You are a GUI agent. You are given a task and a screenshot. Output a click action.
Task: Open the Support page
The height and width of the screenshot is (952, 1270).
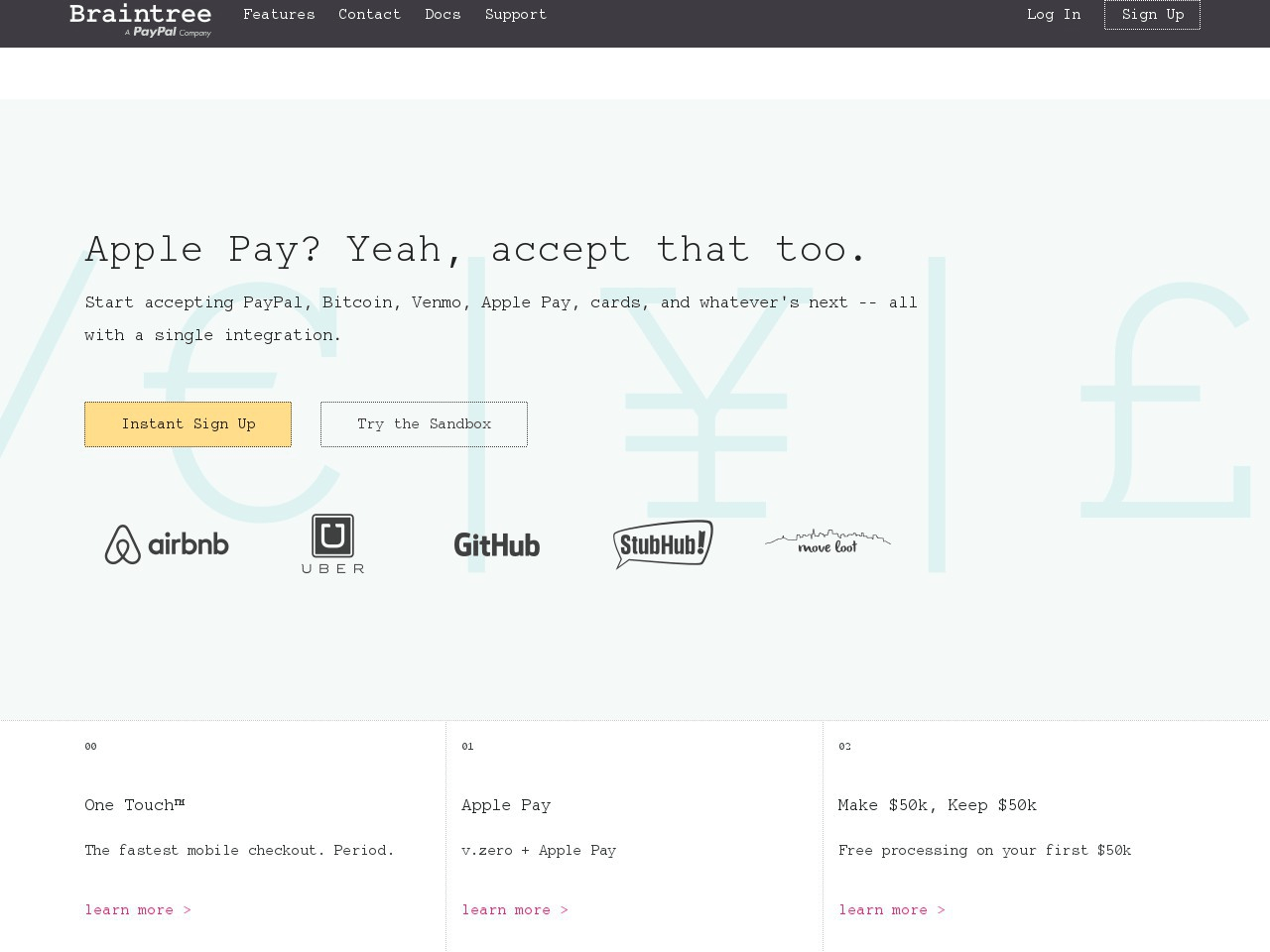pos(516,15)
